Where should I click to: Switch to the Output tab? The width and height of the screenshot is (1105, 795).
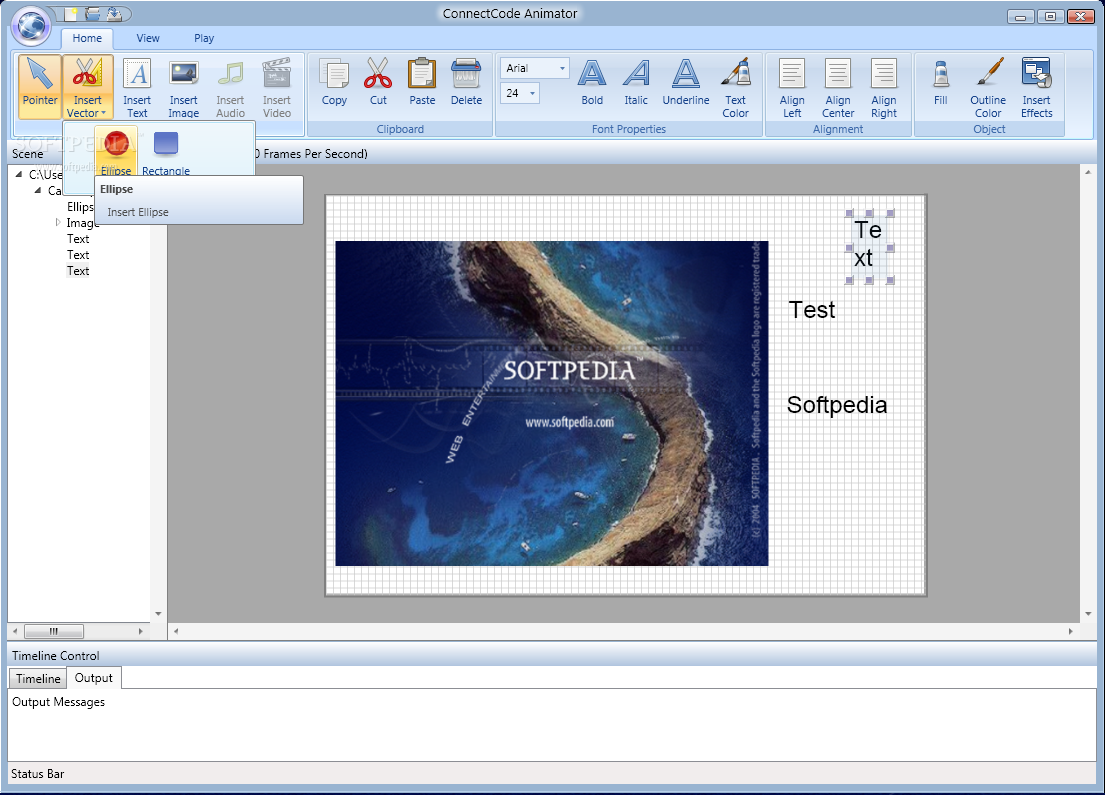click(x=94, y=678)
